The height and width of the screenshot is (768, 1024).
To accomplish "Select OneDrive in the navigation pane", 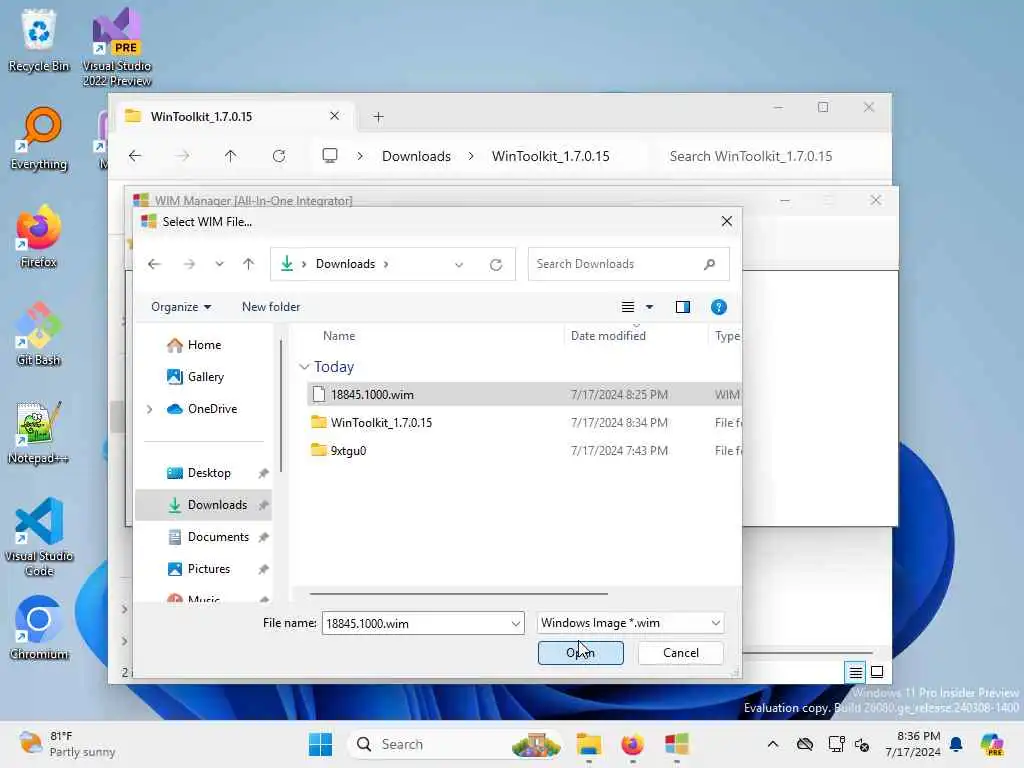I will coord(203,409).
